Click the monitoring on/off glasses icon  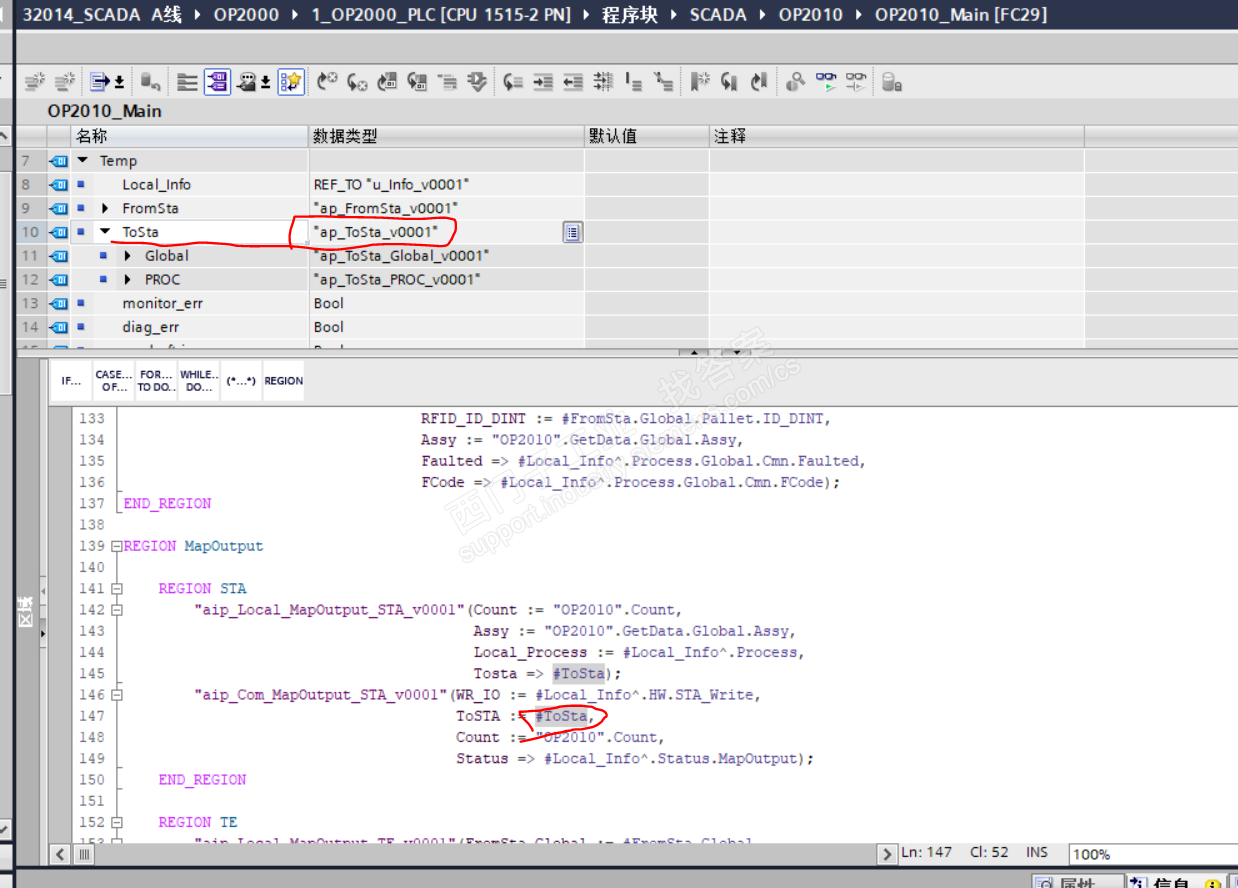pyautogui.click(x=825, y=82)
